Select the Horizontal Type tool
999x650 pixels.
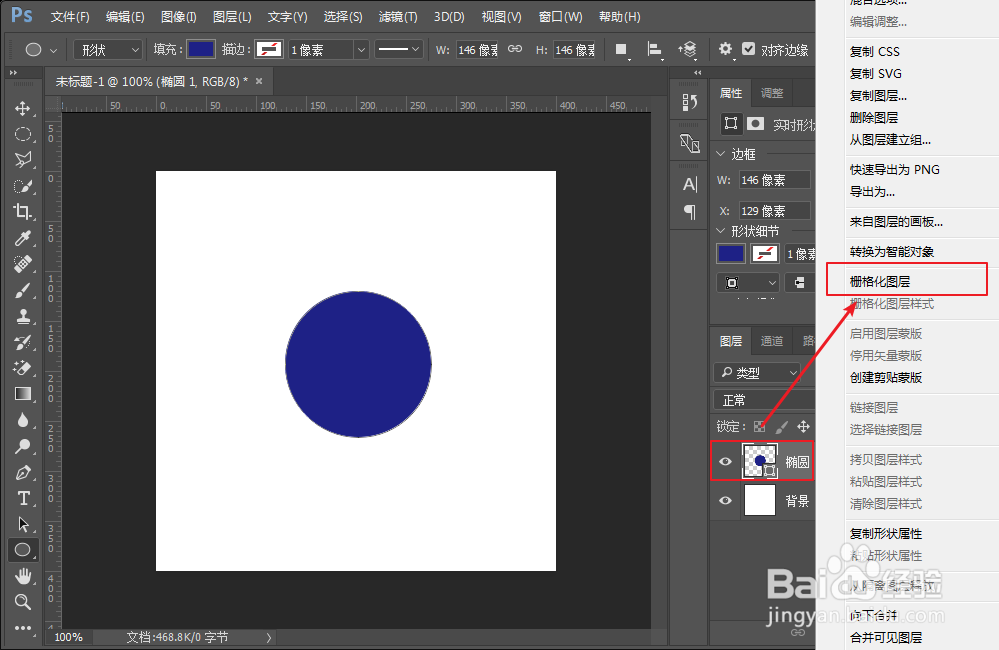[23, 498]
